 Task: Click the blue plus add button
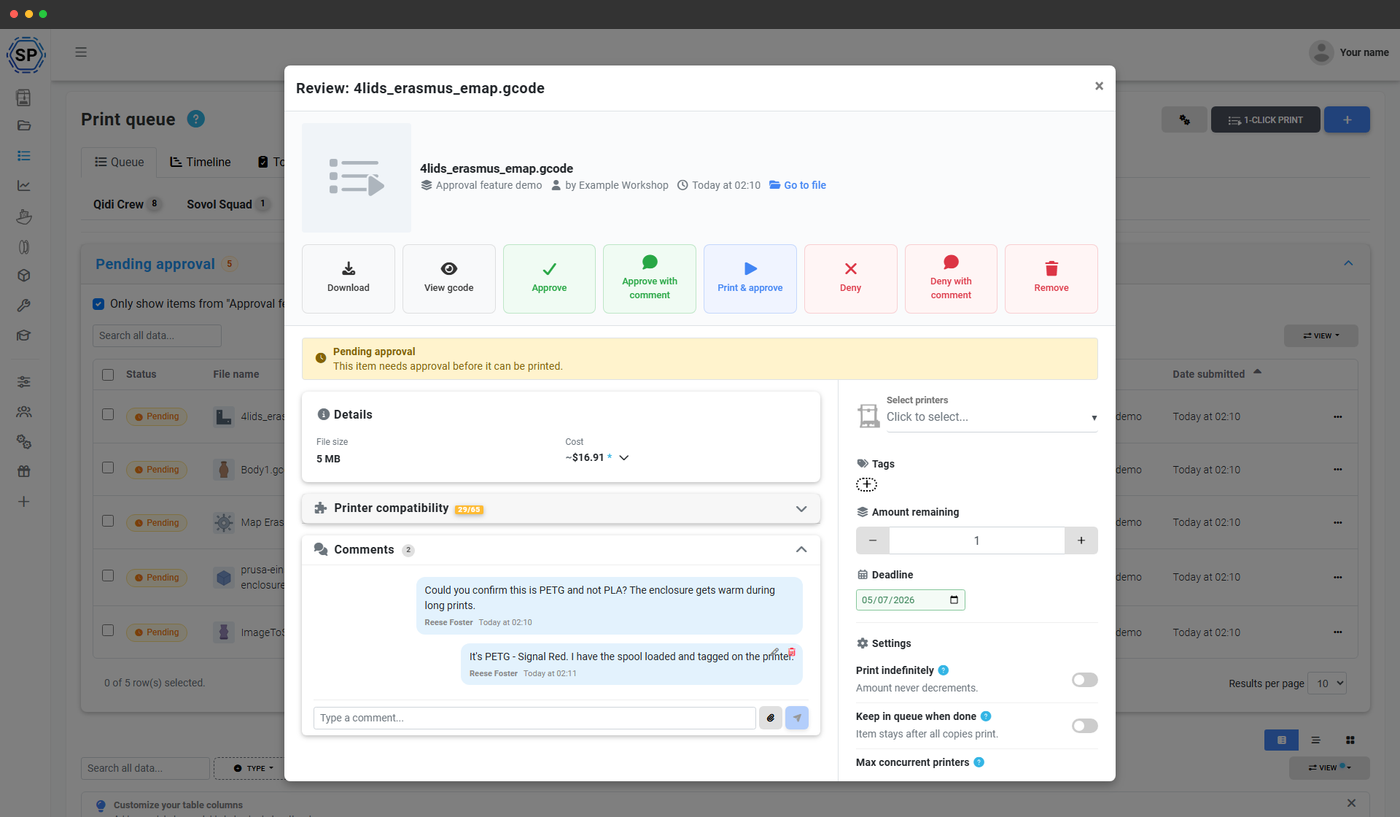pos(1347,120)
